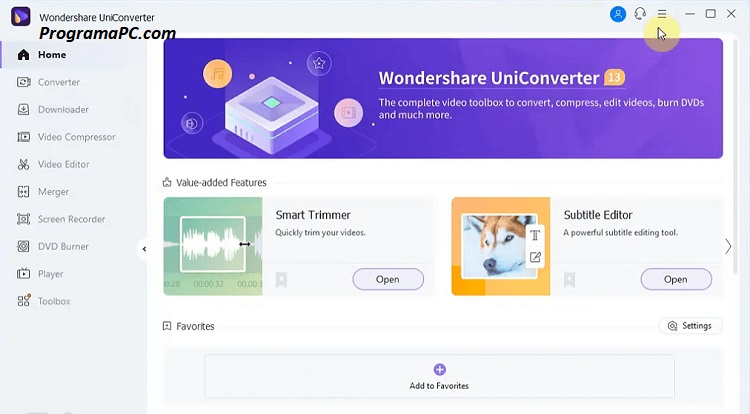Bookmark Smart Trimmer as favorite
The width and height of the screenshot is (750, 414).
[x=281, y=280]
